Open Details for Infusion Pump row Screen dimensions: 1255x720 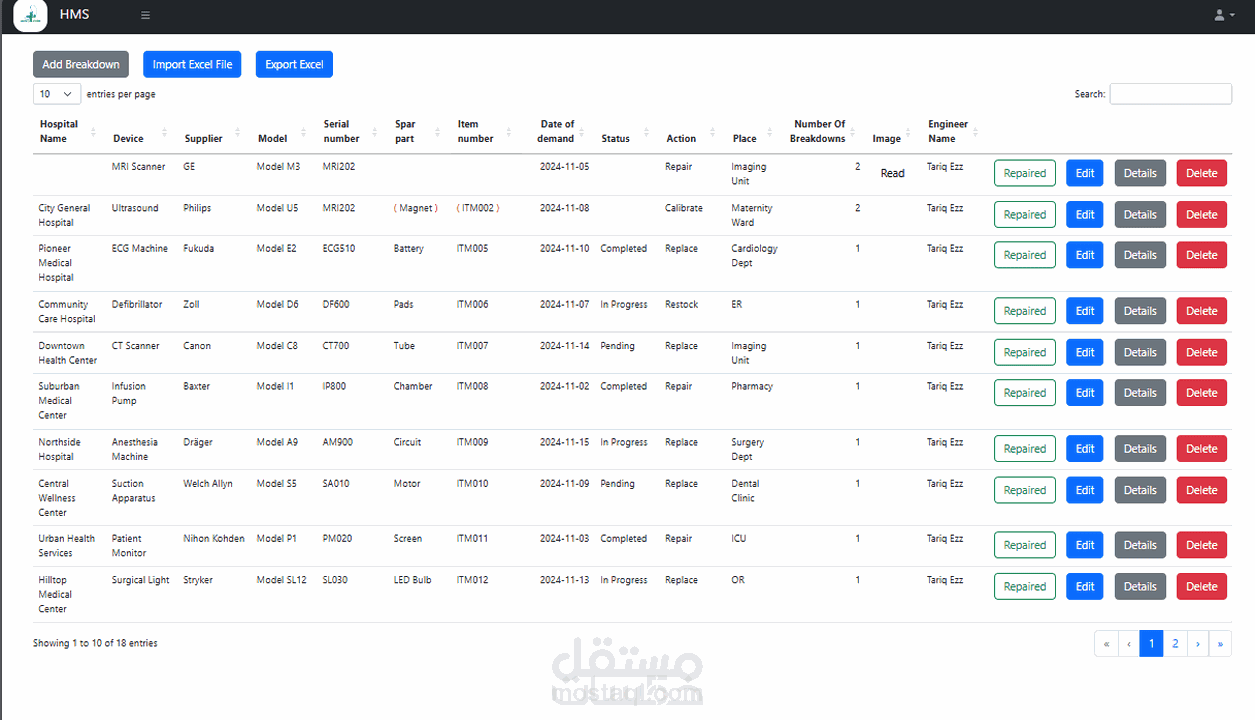tap(1140, 393)
